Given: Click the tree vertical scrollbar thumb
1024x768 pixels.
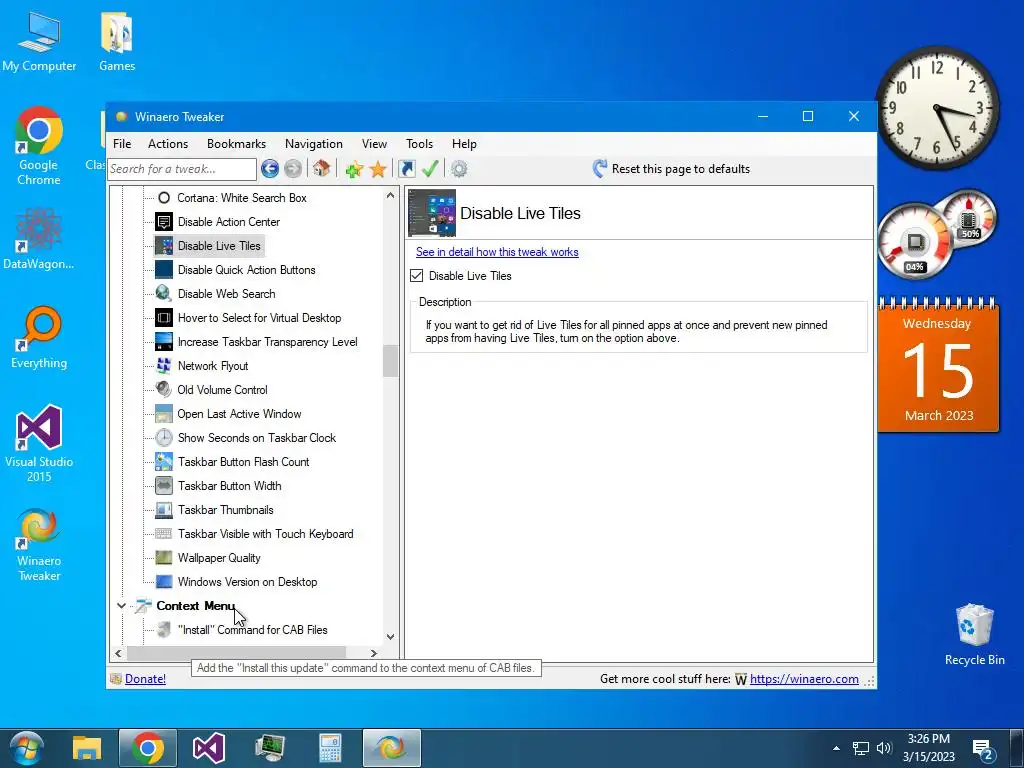Looking at the screenshot, I should [390, 360].
